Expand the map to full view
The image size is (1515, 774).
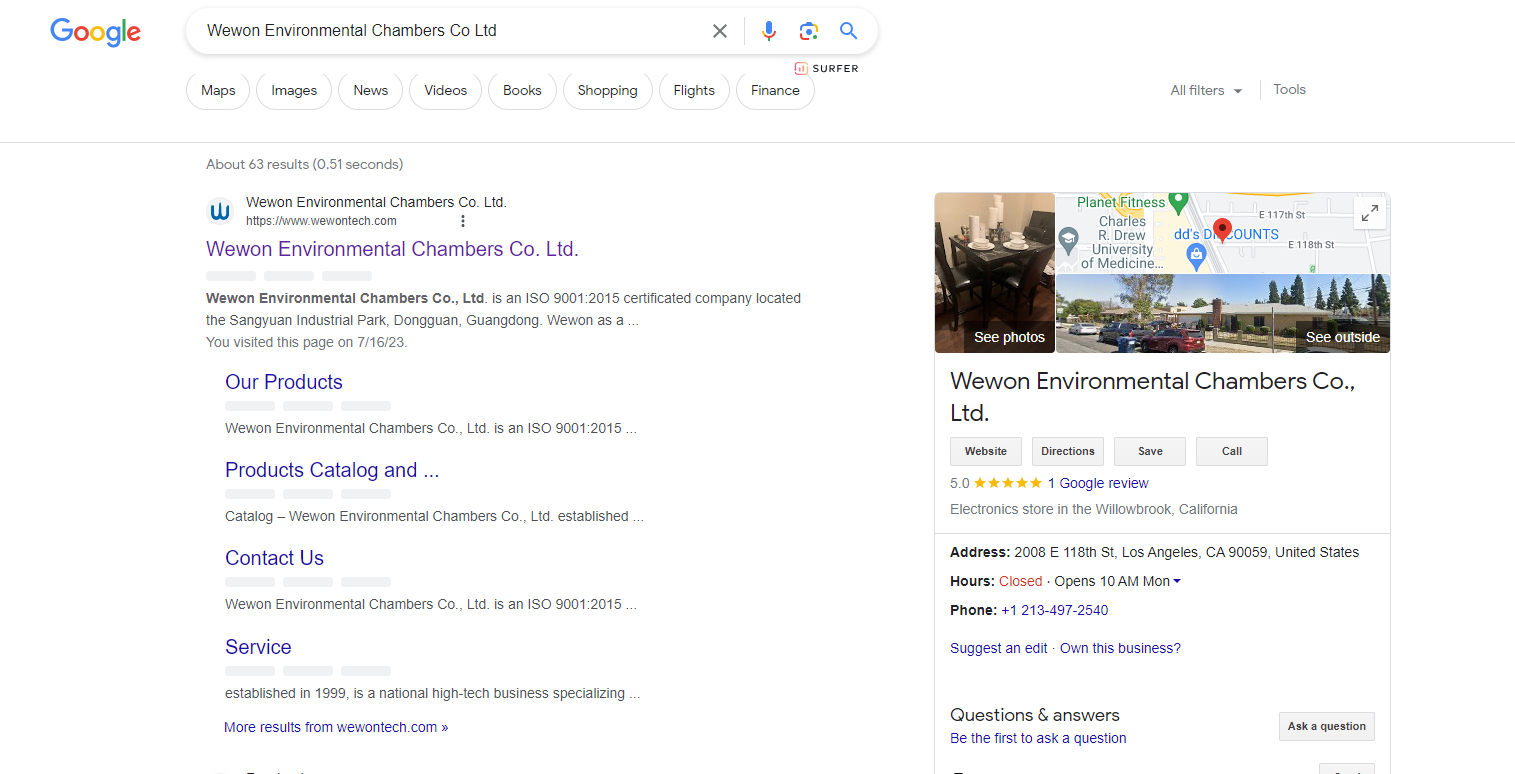coord(1369,213)
